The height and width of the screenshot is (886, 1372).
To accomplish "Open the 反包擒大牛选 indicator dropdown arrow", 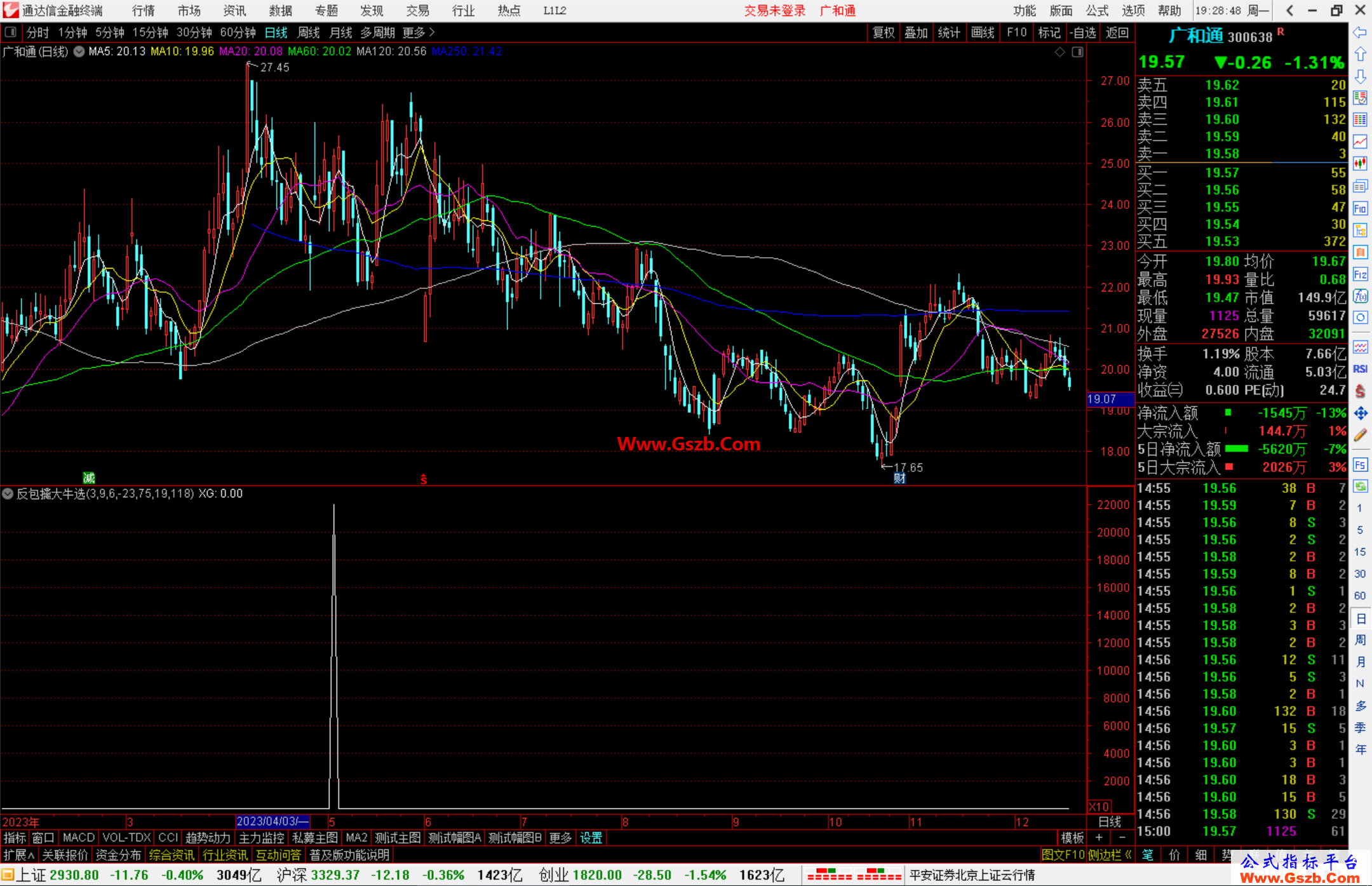I will tap(8, 493).
